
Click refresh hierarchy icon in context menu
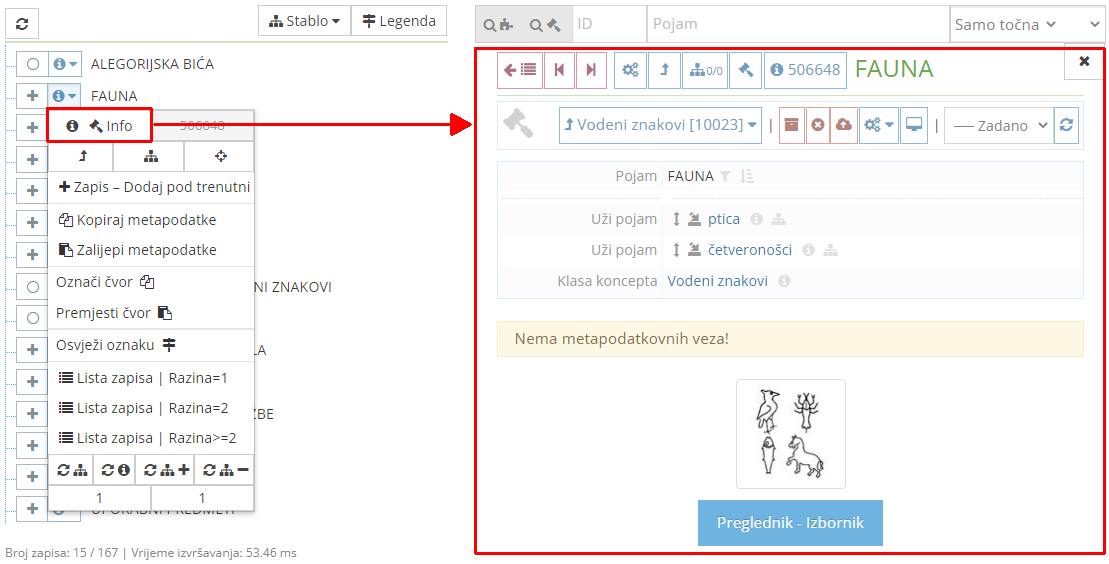tap(71, 469)
